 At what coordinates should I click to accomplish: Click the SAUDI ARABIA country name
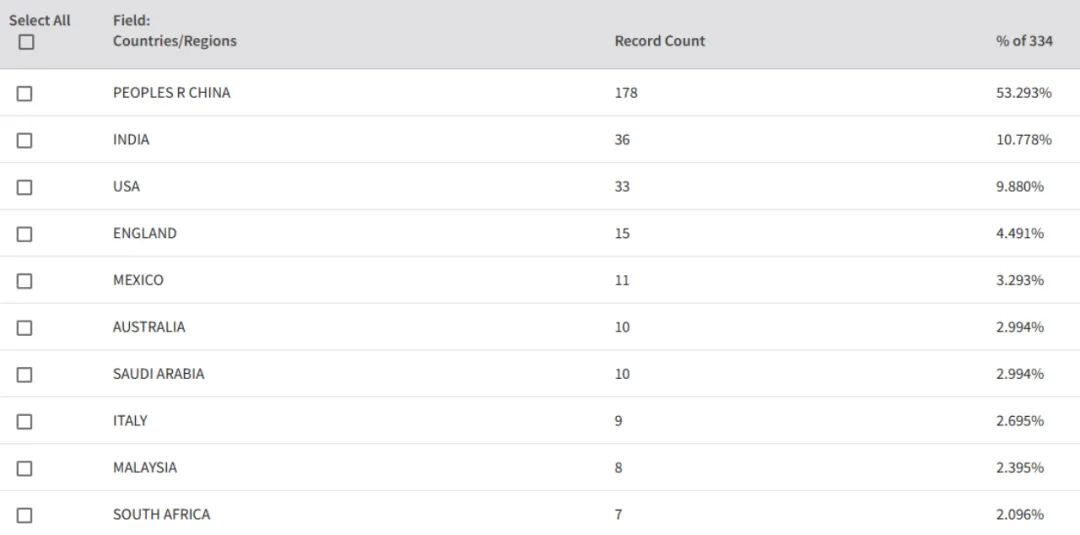click(x=158, y=373)
